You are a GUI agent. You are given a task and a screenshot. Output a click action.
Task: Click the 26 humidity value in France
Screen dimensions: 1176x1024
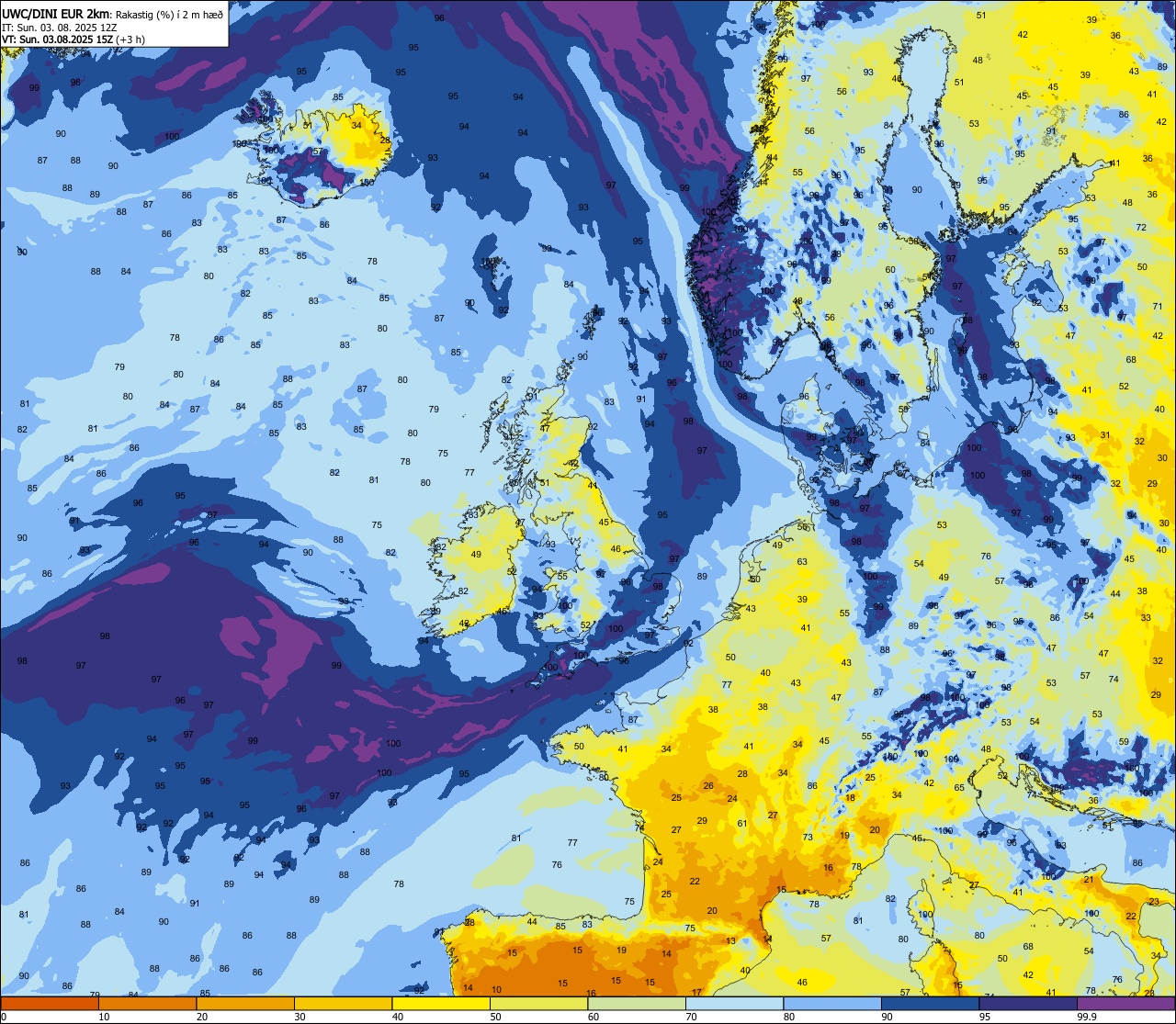pyautogui.click(x=708, y=785)
